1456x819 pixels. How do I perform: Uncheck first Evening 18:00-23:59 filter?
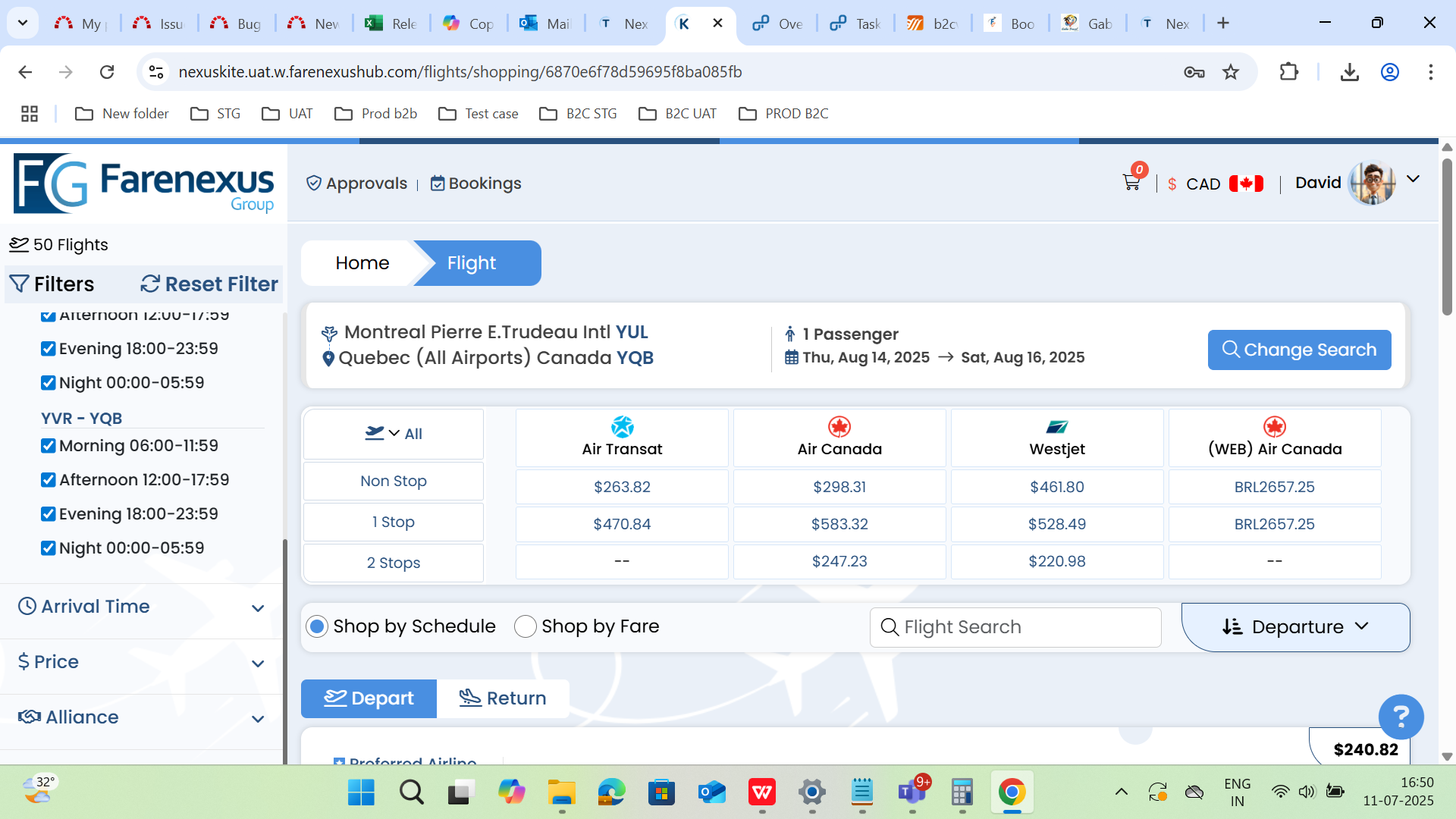click(49, 349)
